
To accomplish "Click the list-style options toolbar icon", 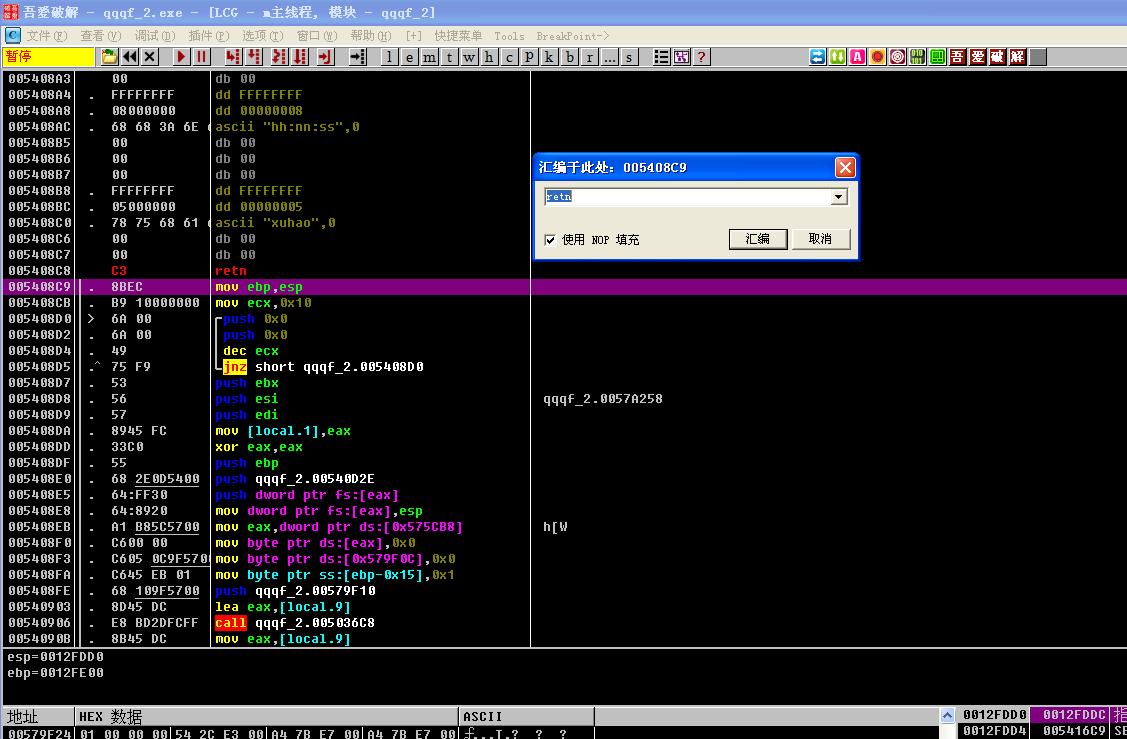I will 661,57.
